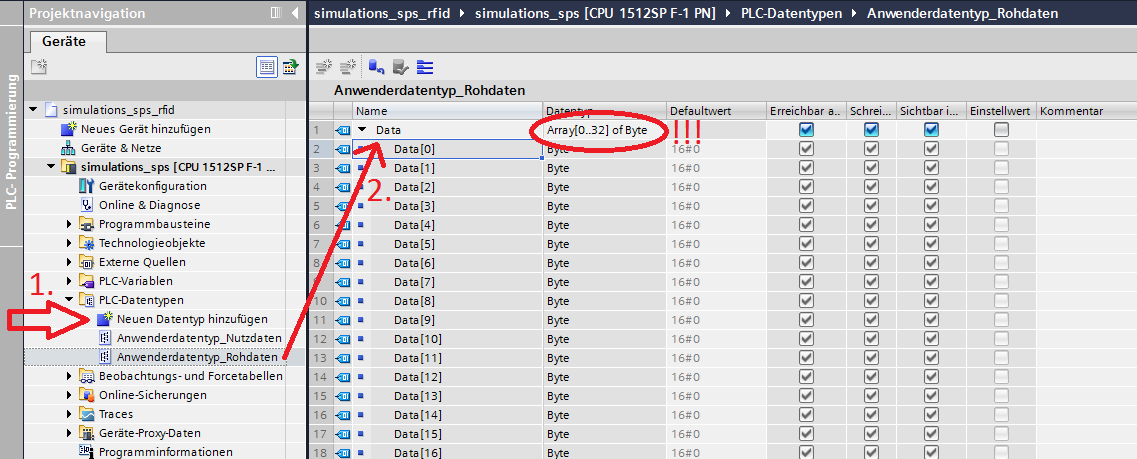Click the expand all rows toolbar icon

pyautogui.click(x=425, y=67)
